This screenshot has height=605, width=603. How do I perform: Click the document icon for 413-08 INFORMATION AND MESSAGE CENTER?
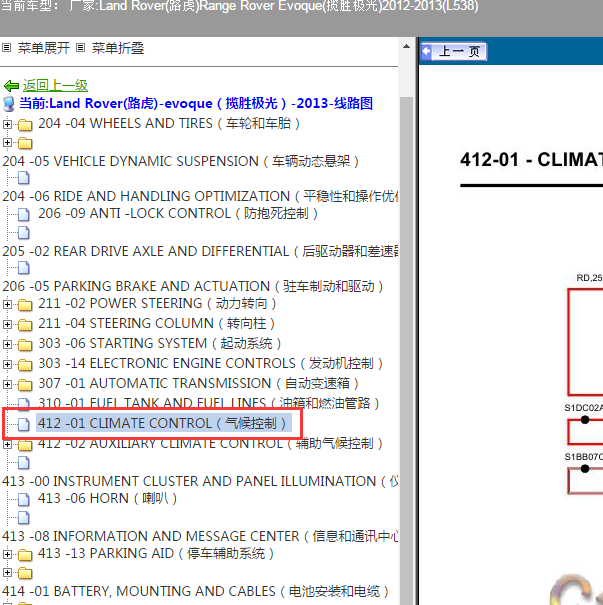24,517
